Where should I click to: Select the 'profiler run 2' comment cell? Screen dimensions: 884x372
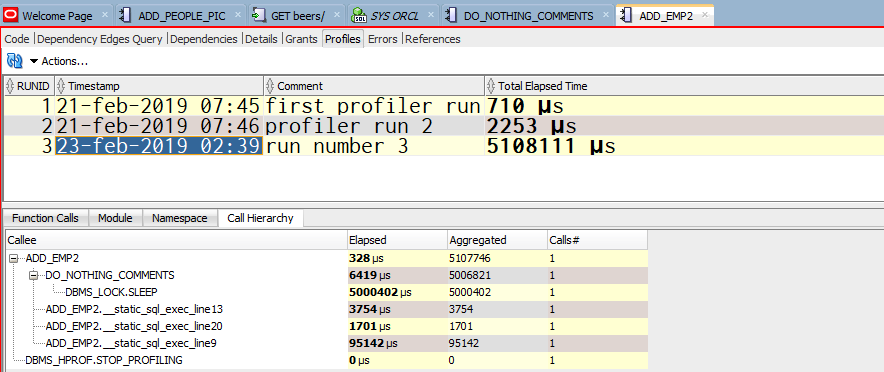pyautogui.click(x=374, y=126)
